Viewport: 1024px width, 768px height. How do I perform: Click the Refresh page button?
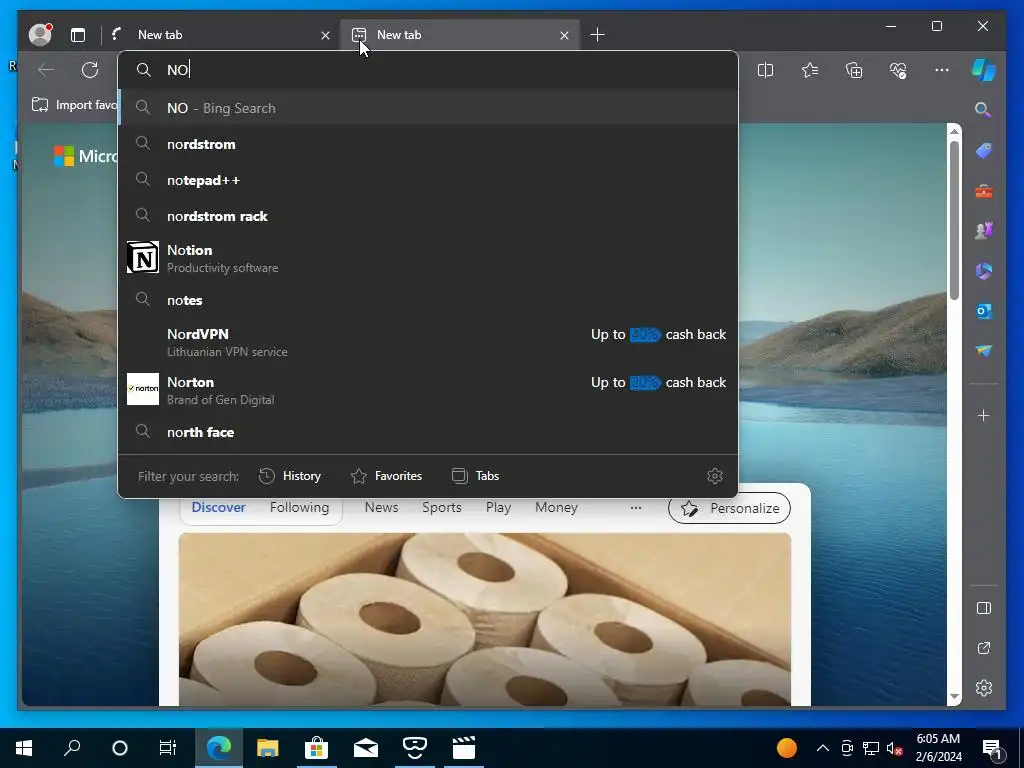click(90, 70)
